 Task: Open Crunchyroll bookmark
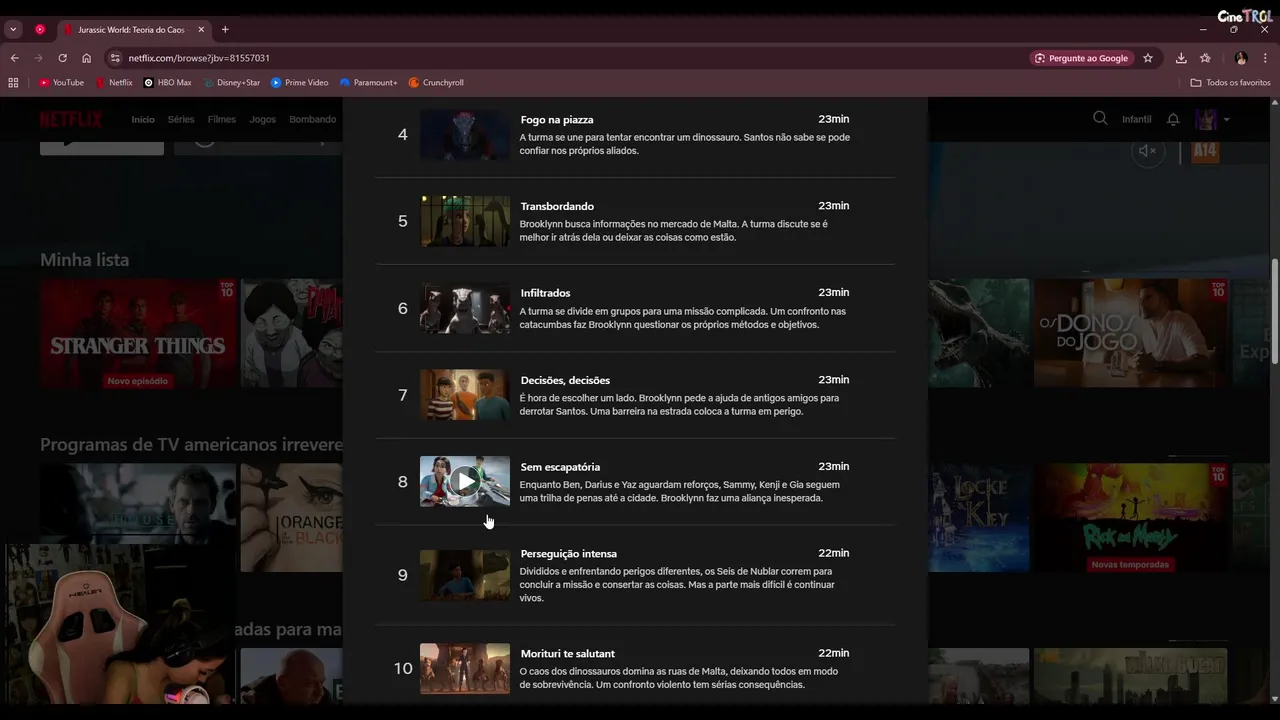(x=436, y=82)
